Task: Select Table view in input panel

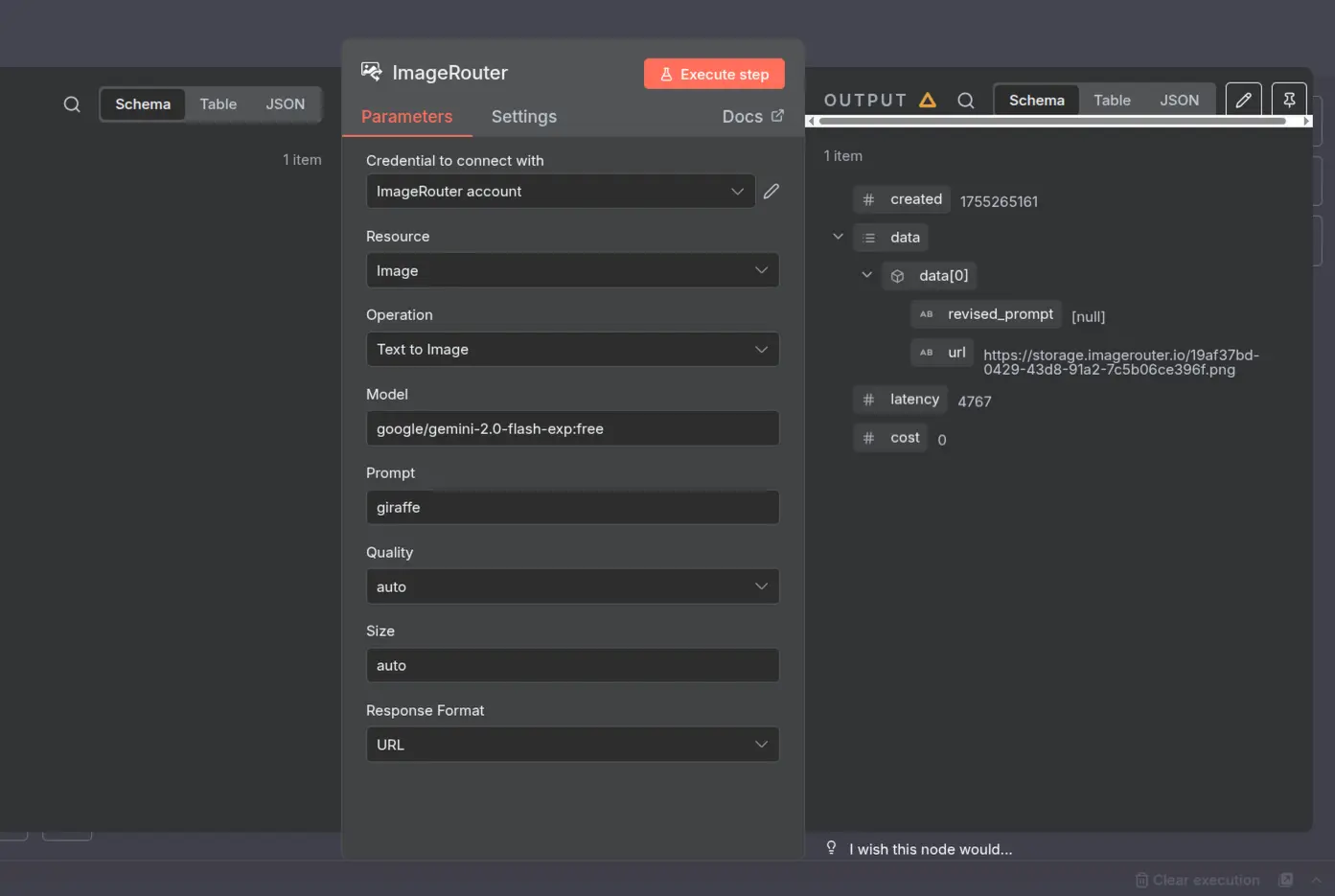Action: coord(219,104)
